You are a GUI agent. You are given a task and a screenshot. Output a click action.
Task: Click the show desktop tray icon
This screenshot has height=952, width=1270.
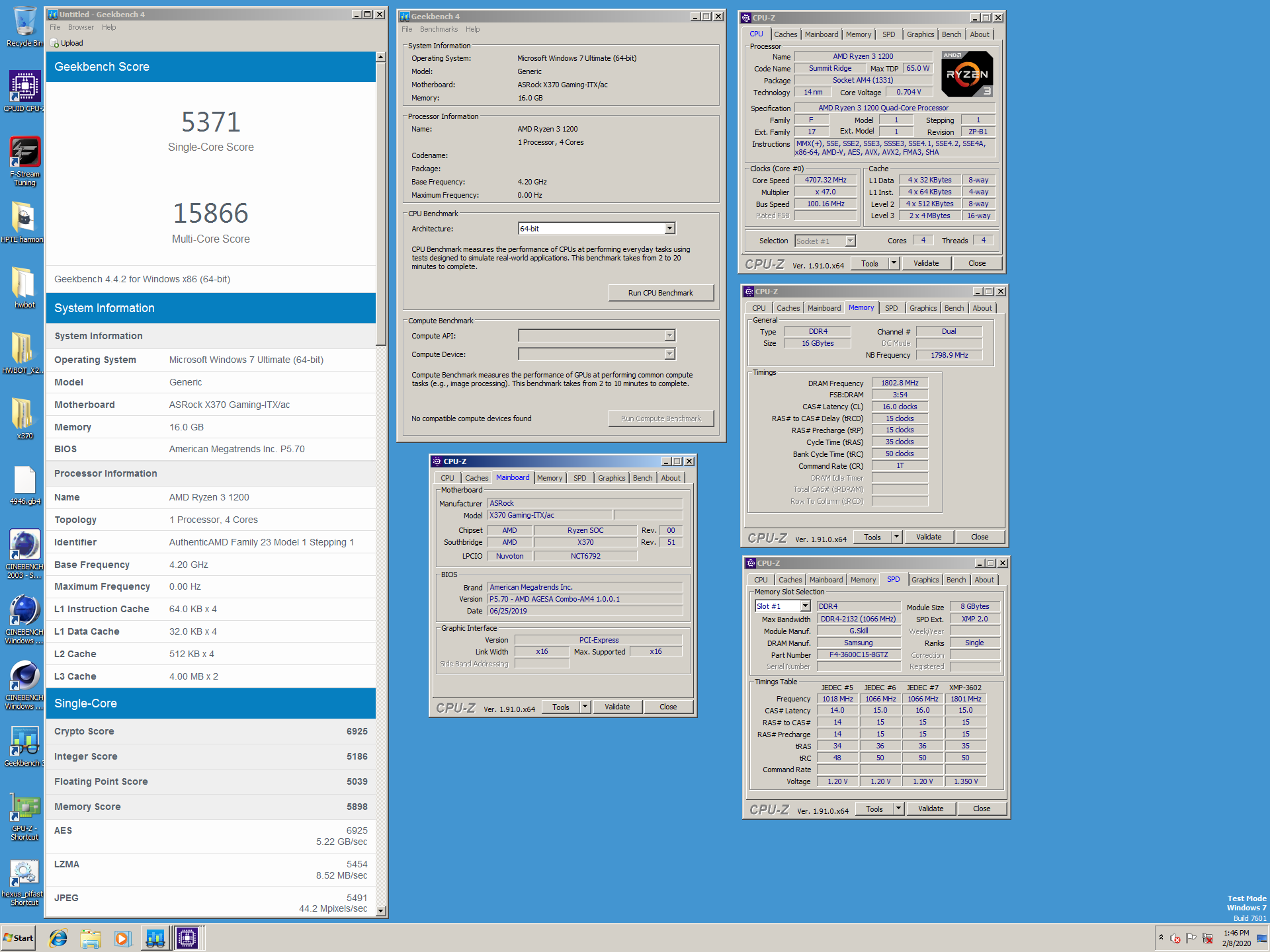pyautogui.click(x=1262, y=937)
